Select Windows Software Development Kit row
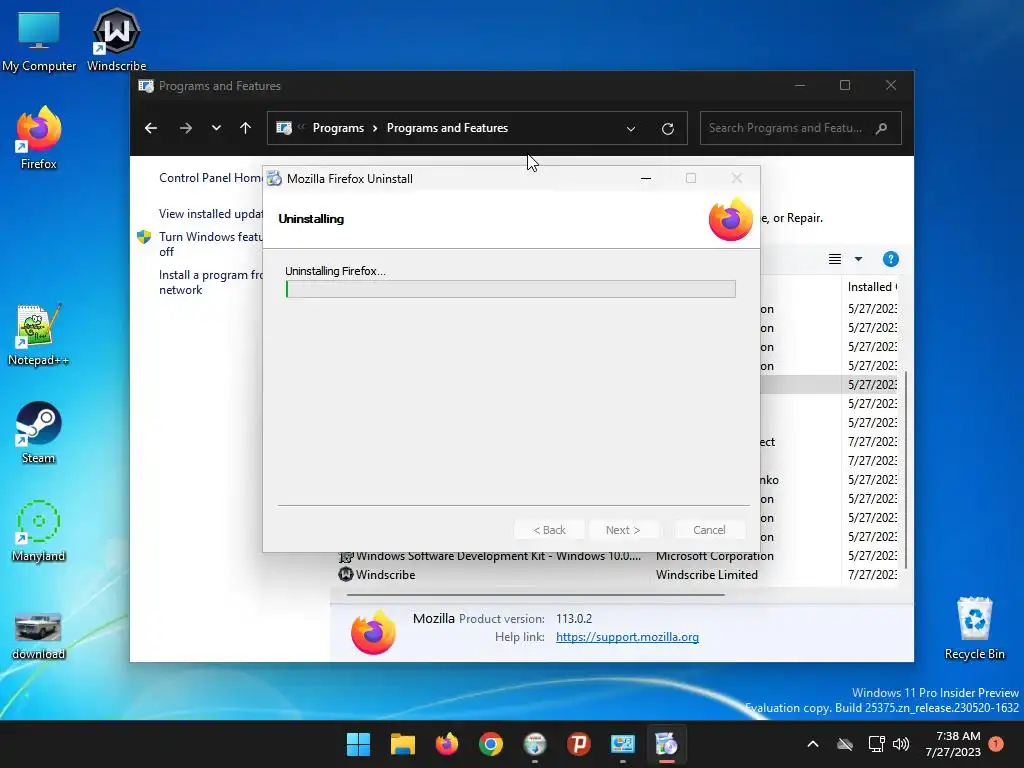1024x768 pixels. pos(616,556)
